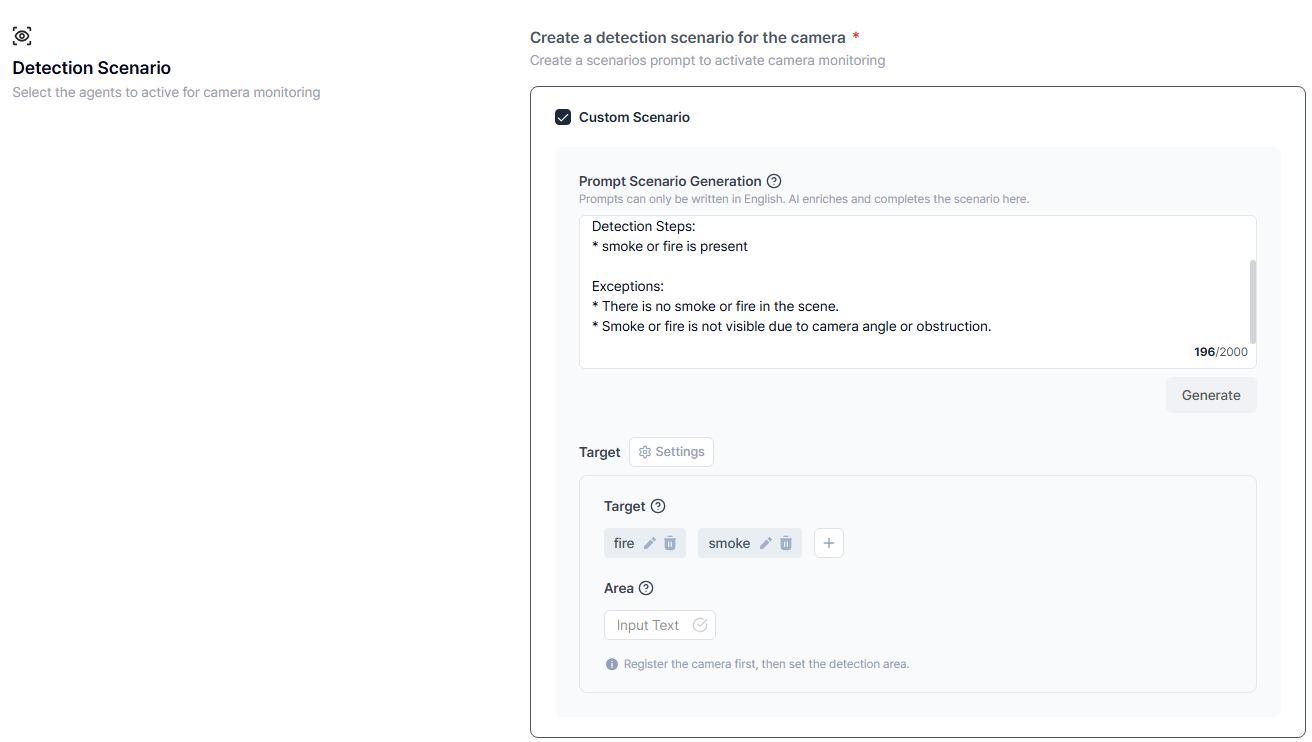
Task: Delete the fire target tag
Action: coord(670,543)
